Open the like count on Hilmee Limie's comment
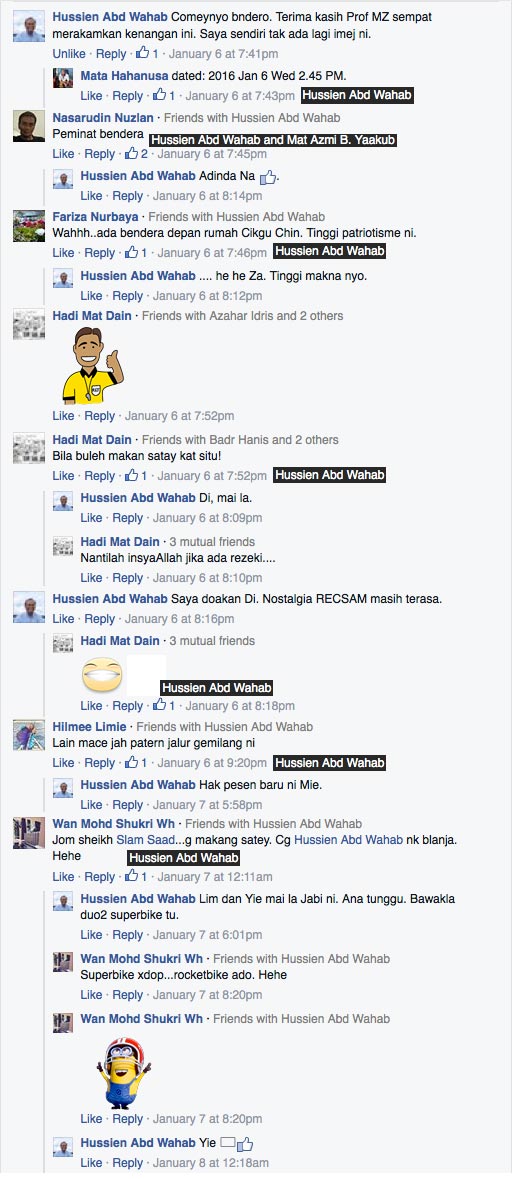 (135, 762)
